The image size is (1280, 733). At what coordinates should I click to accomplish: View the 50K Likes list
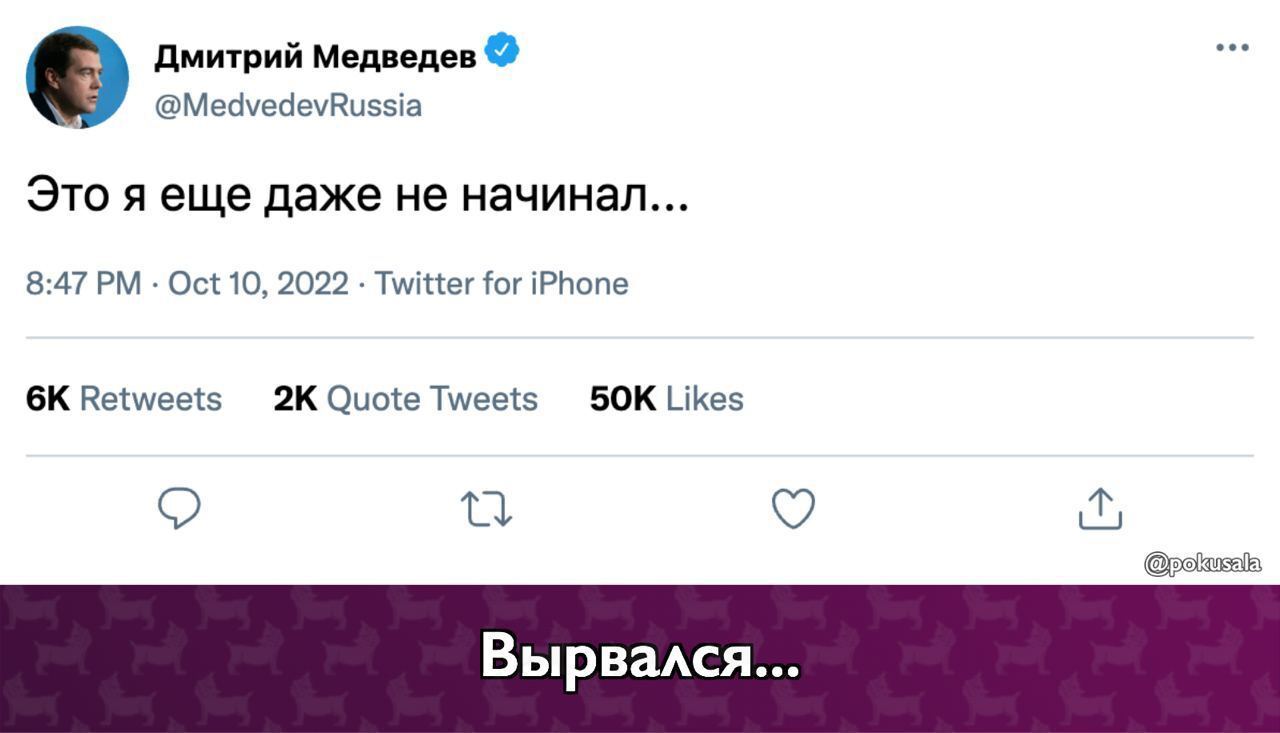pos(666,399)
